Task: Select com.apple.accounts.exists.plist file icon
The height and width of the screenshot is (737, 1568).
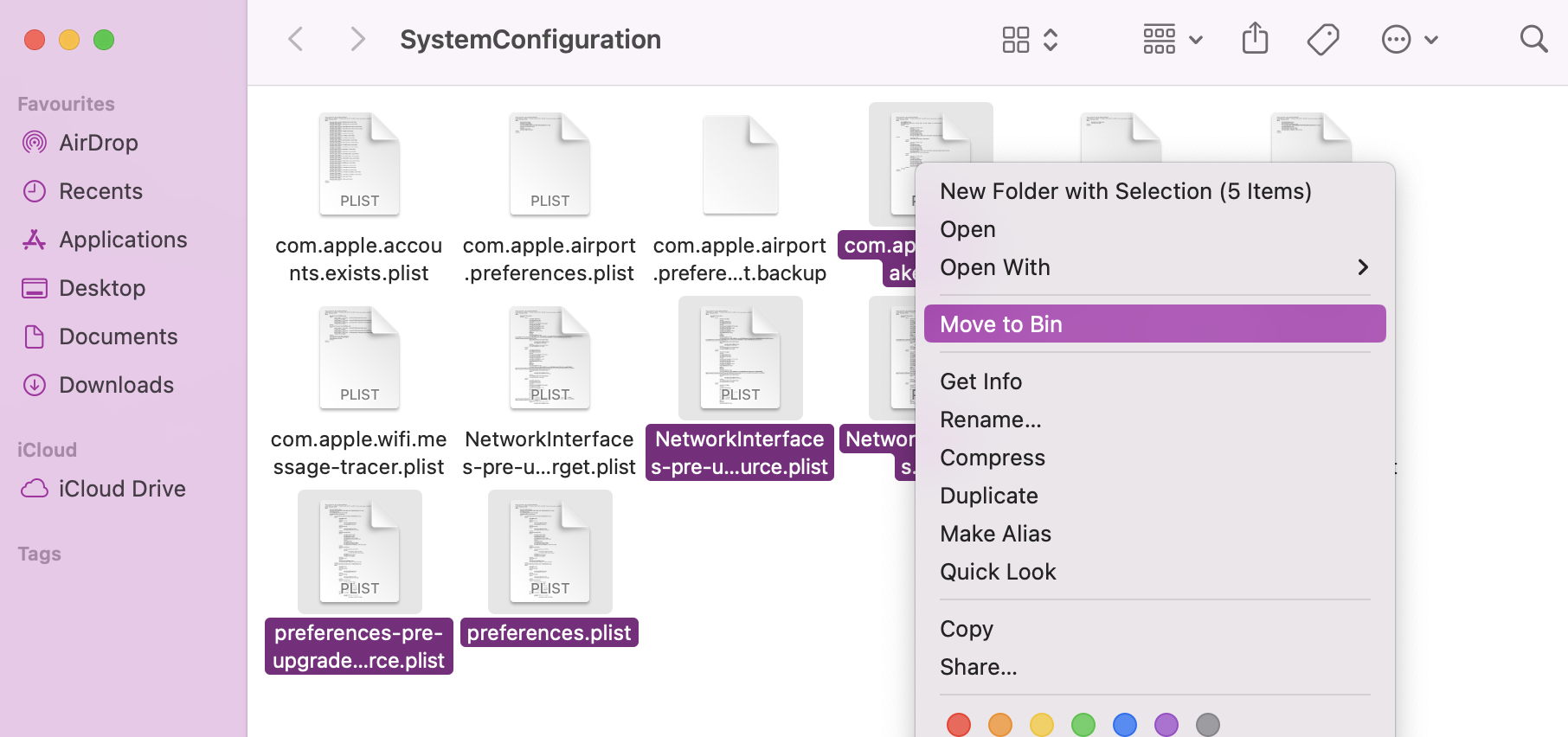Action: pyautogui.click(x=359, y=164)
